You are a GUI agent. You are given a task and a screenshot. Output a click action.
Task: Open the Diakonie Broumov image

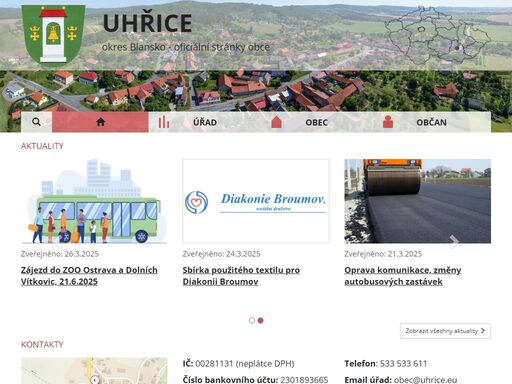pos(256,201)
